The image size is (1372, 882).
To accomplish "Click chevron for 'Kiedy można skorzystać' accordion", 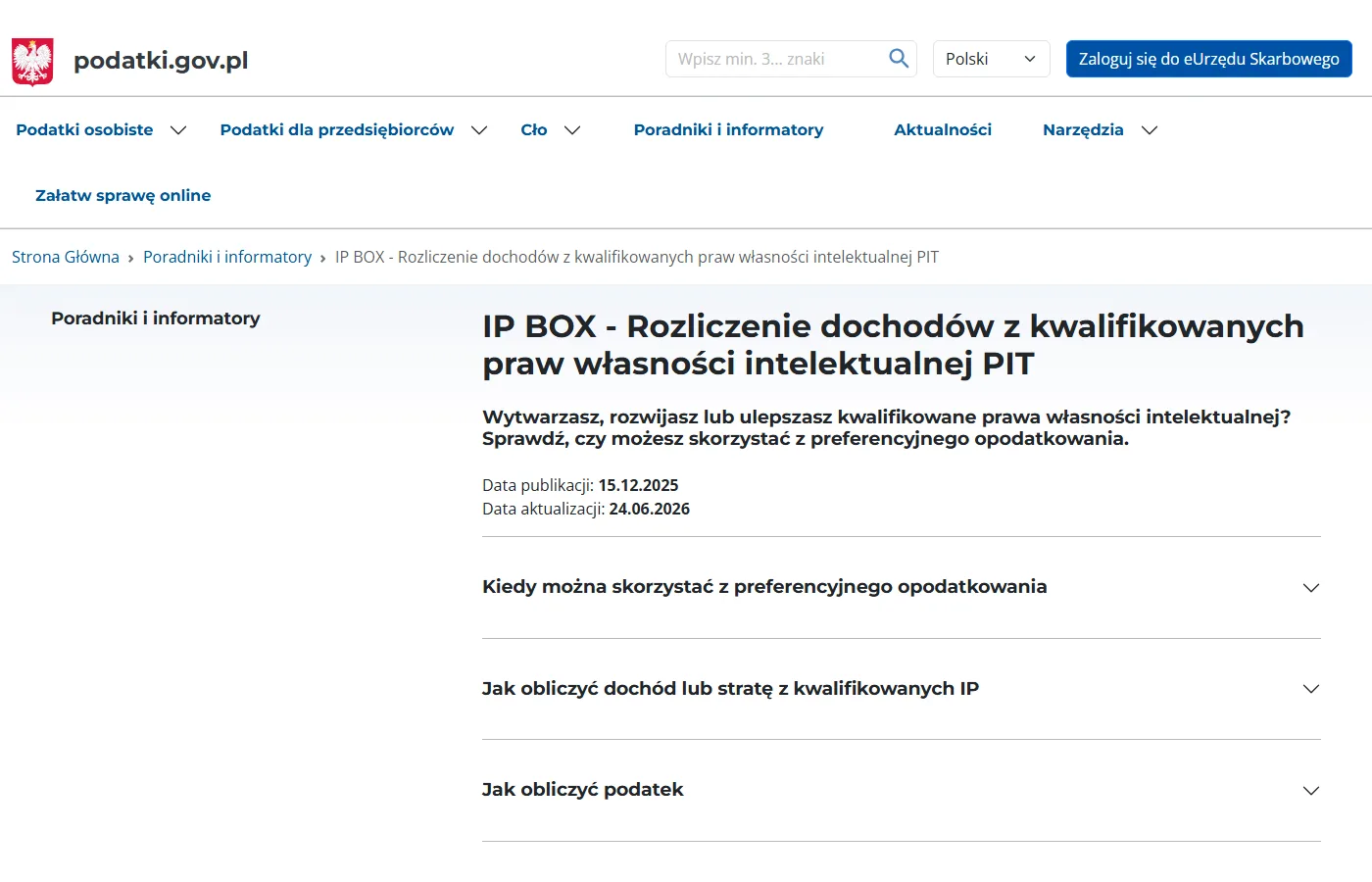I will tap(1311, 588).
